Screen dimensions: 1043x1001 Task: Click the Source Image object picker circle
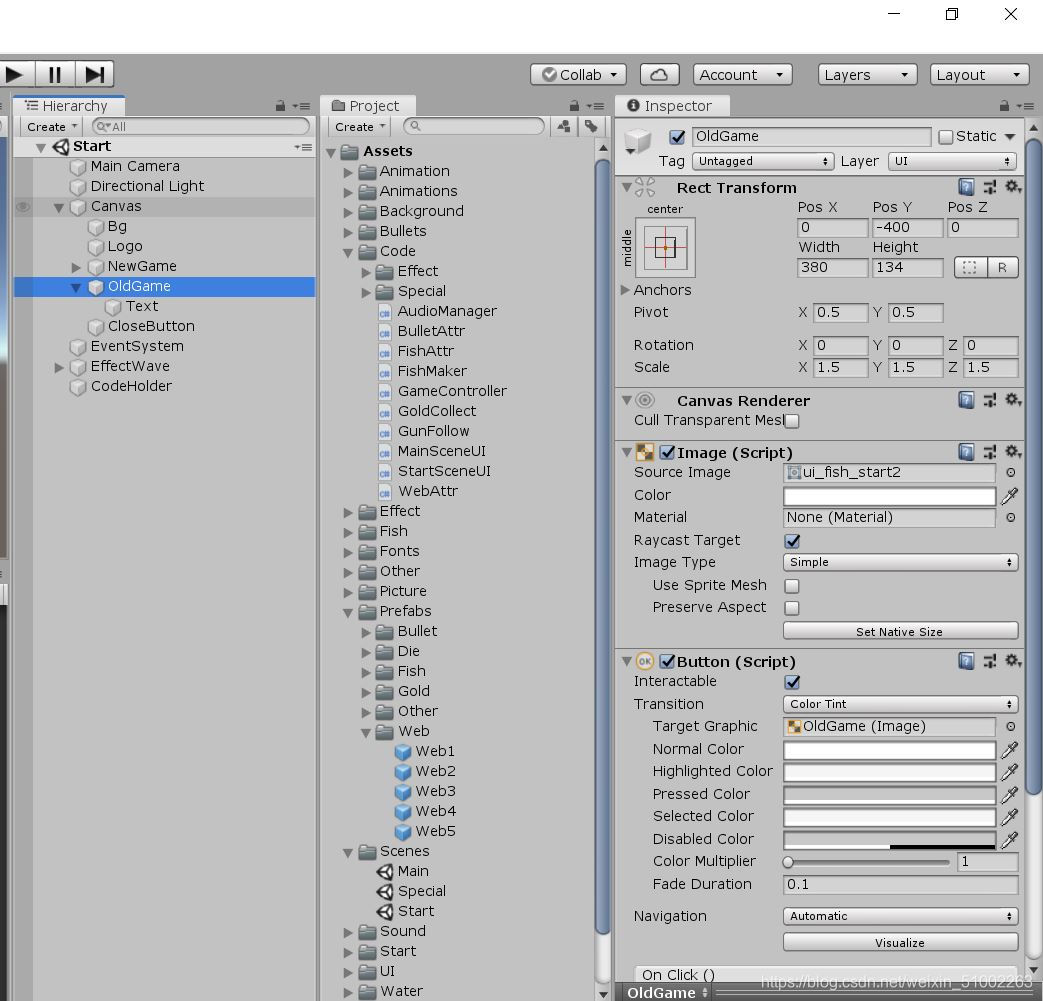tap(1010, 473)
